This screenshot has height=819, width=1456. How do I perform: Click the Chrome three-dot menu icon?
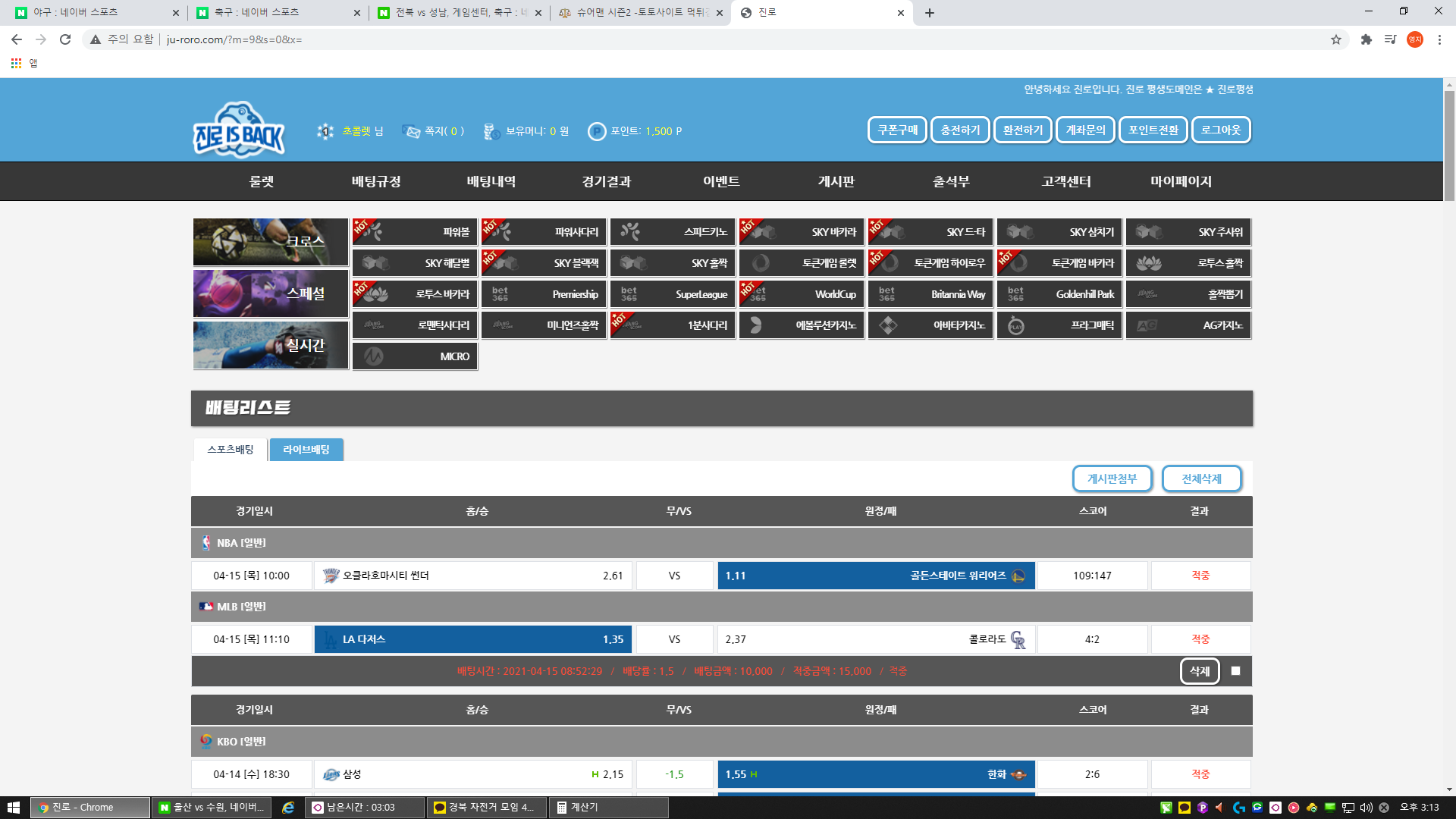[1439, 39]
